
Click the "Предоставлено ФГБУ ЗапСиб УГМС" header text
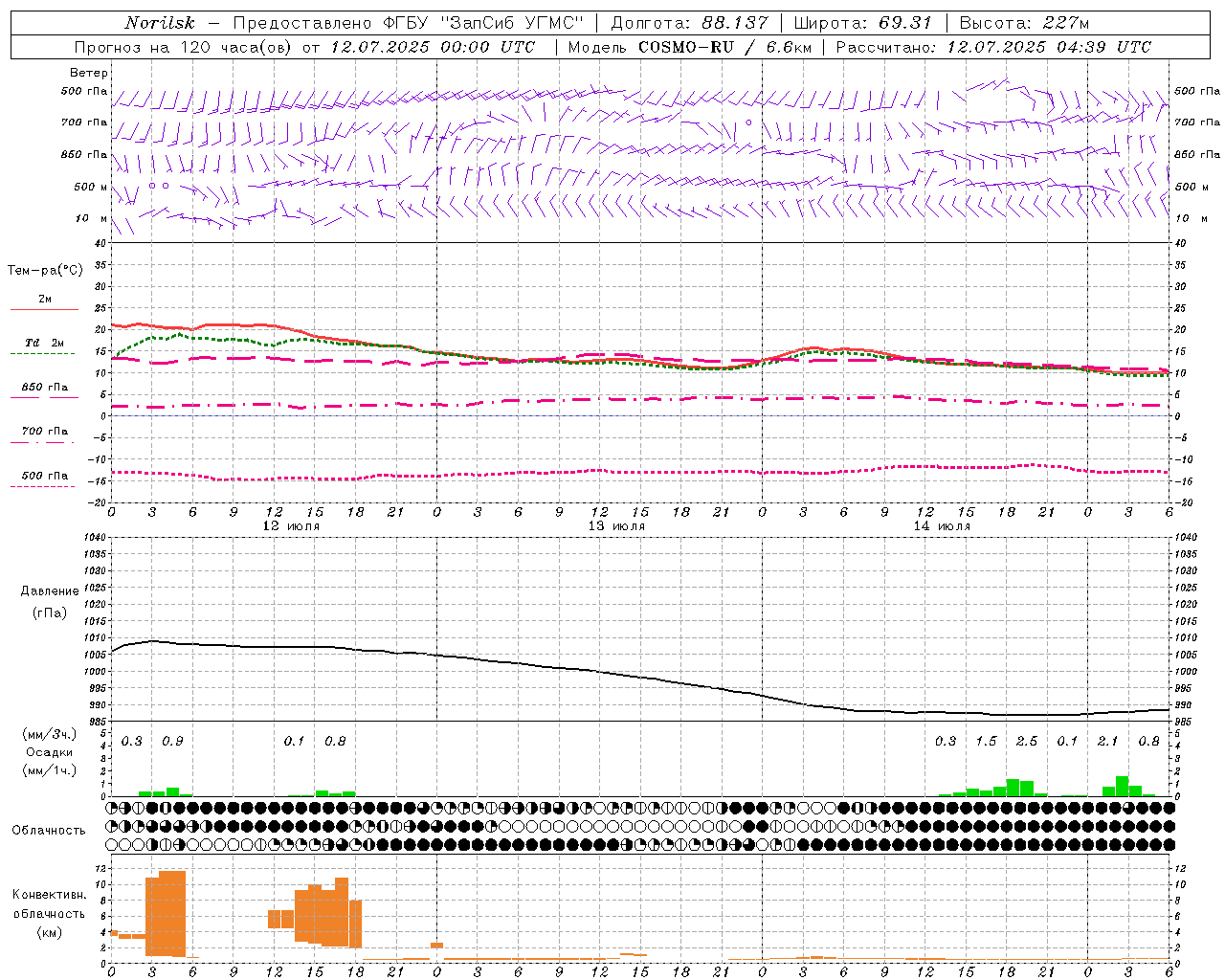pyautogui.click(x=409, y=23)
